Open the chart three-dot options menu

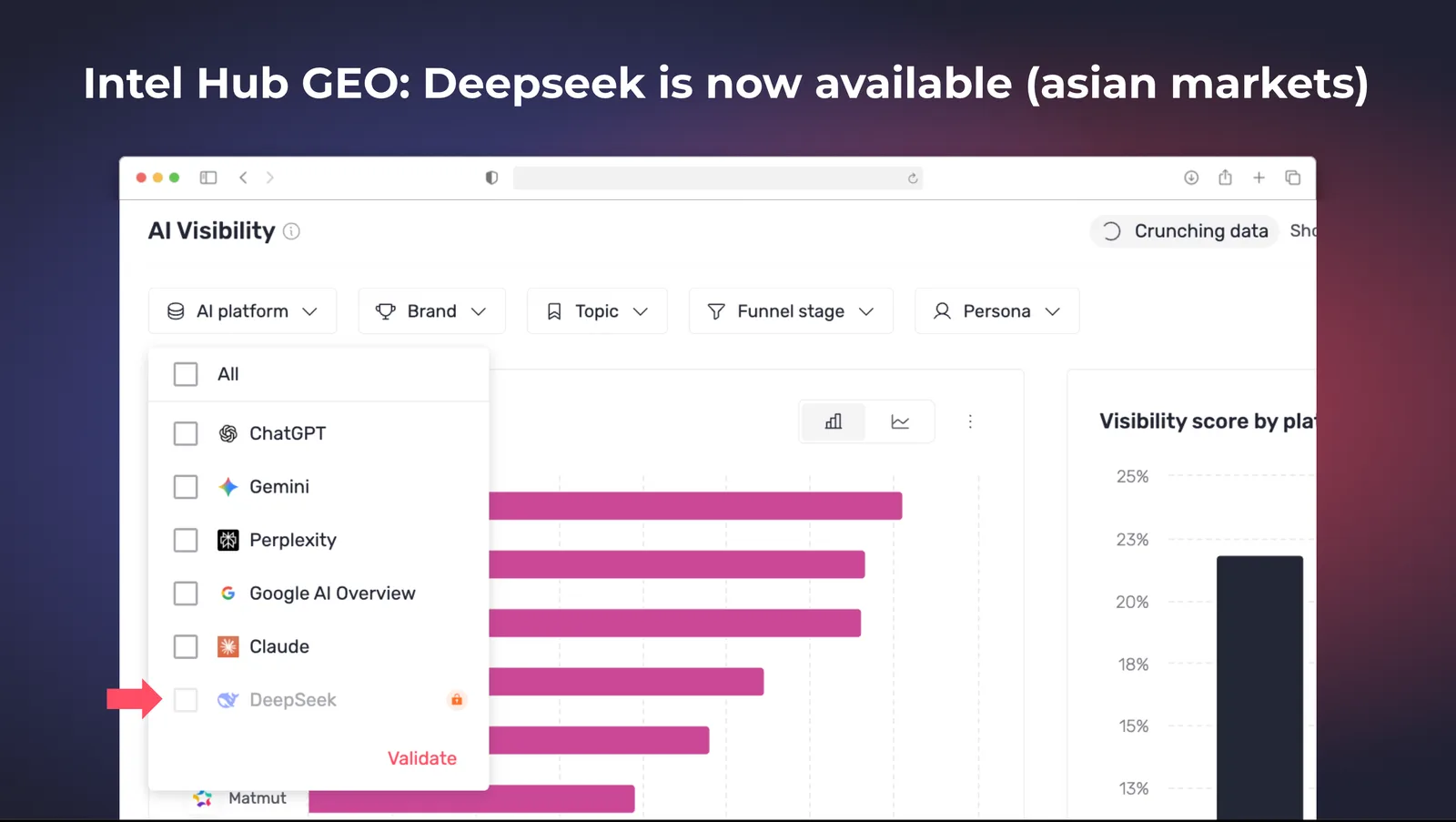[970, 421]
